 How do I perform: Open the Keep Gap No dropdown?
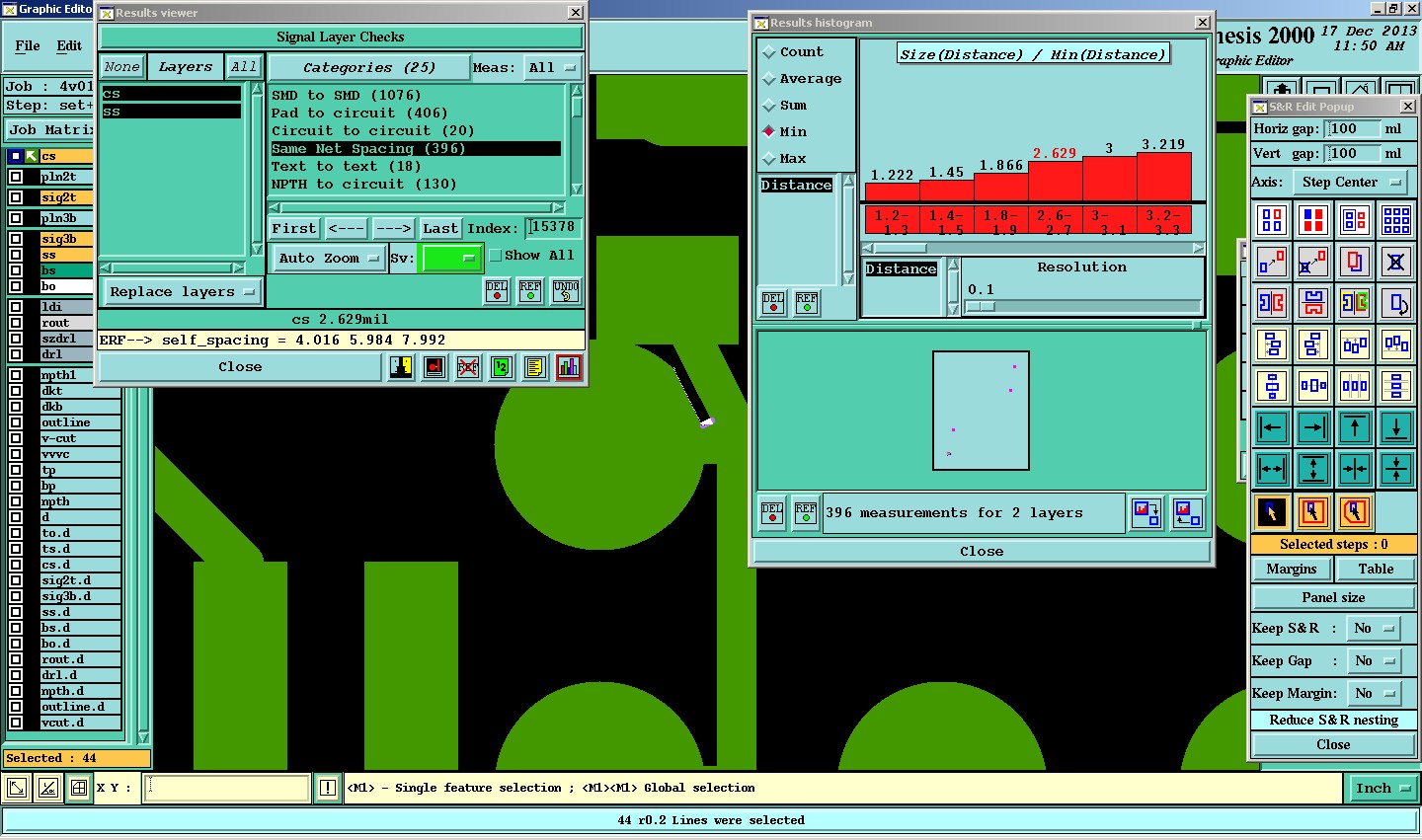[x=1374, y=661]
